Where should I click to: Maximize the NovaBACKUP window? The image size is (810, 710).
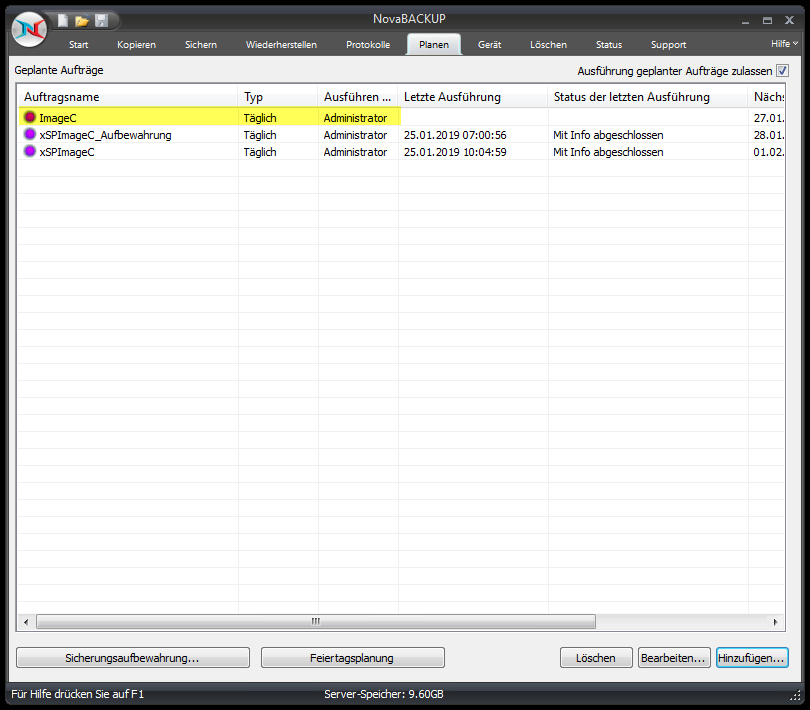tap(767, 21)
